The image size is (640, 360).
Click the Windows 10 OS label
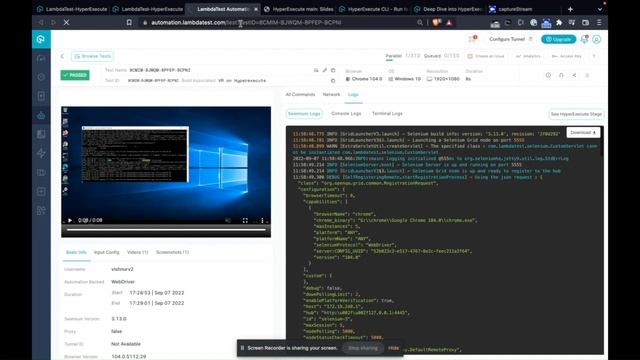tap(404, 79)
